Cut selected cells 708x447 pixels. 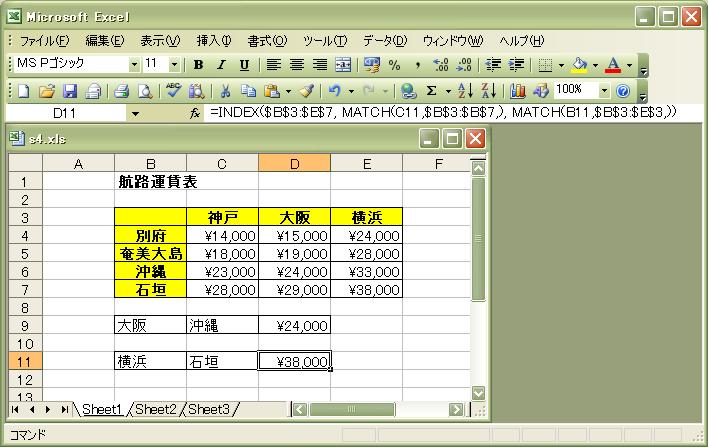click(x=225, y=91)
